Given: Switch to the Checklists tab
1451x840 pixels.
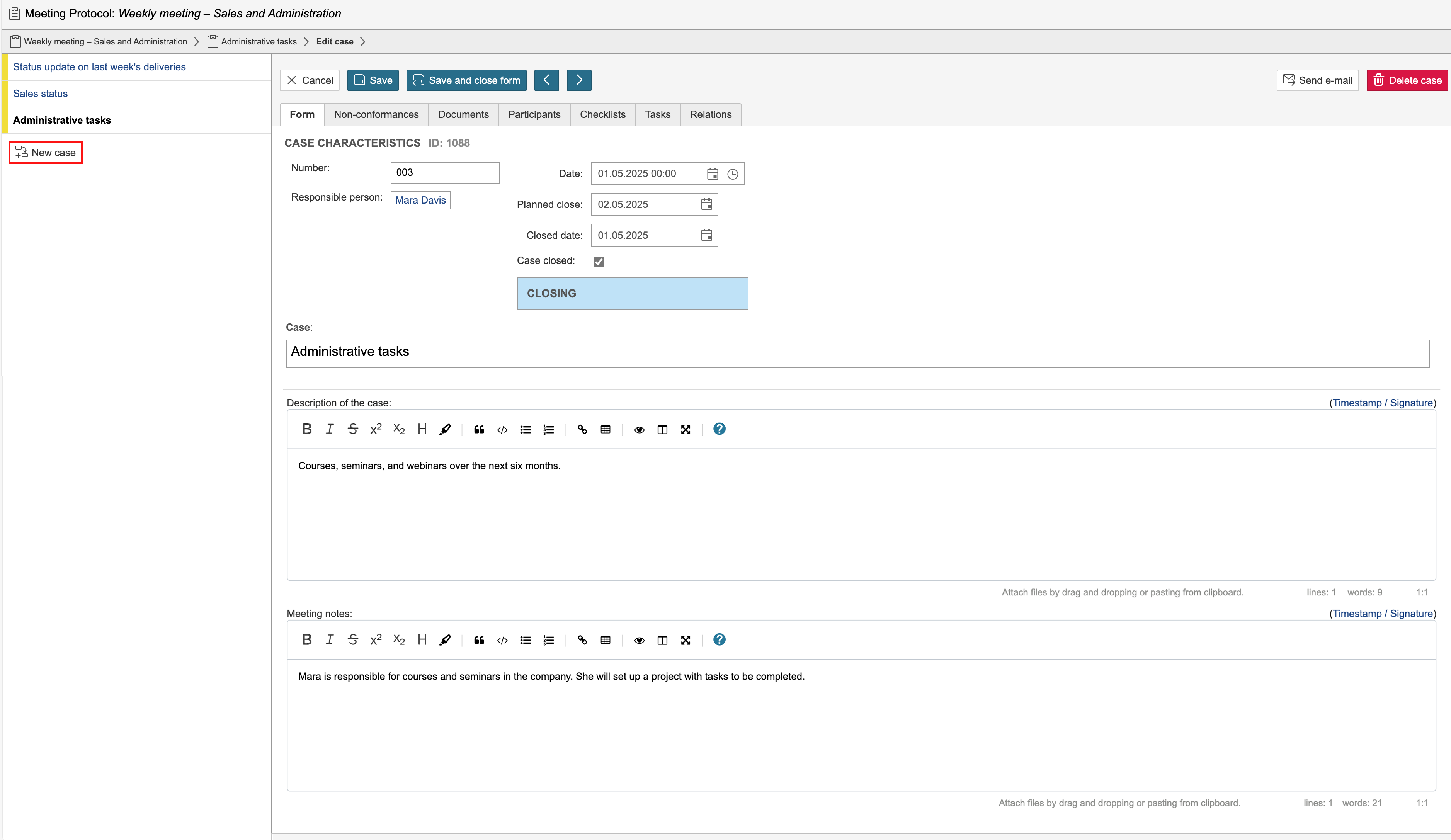Looking at the screenshot, I should pos(602,115).
